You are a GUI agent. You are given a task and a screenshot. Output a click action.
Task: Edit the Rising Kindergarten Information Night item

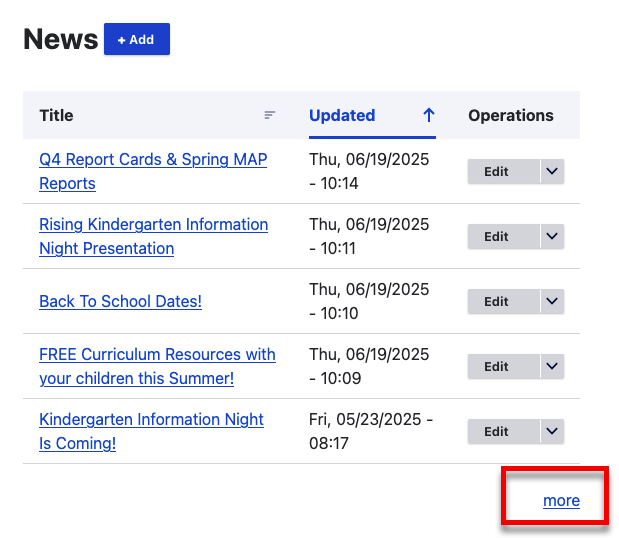497,237
